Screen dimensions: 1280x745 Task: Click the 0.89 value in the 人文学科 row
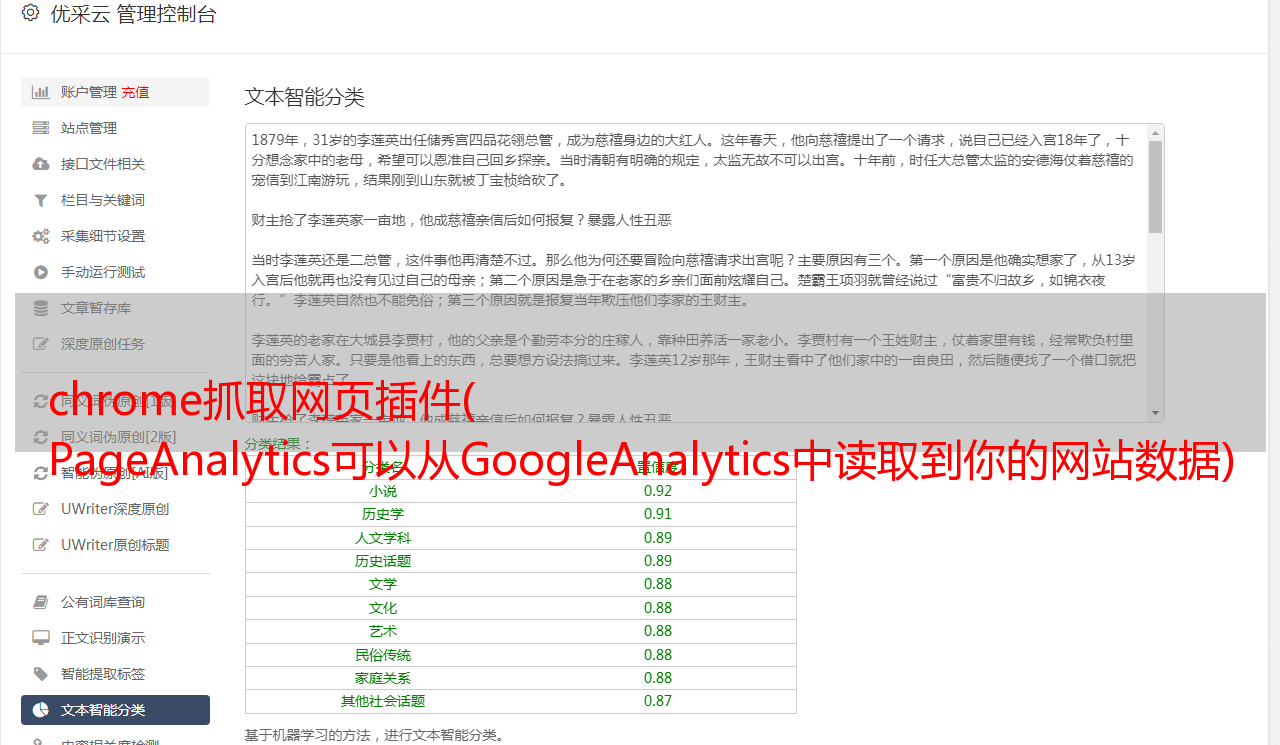click(x=658, y=538)
